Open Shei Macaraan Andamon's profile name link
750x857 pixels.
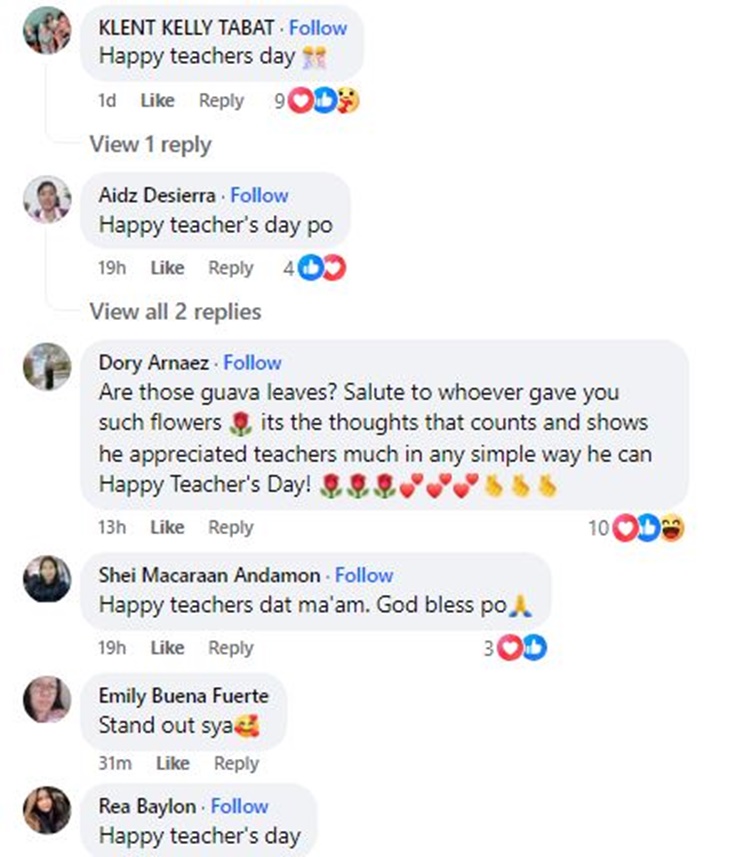209,575
